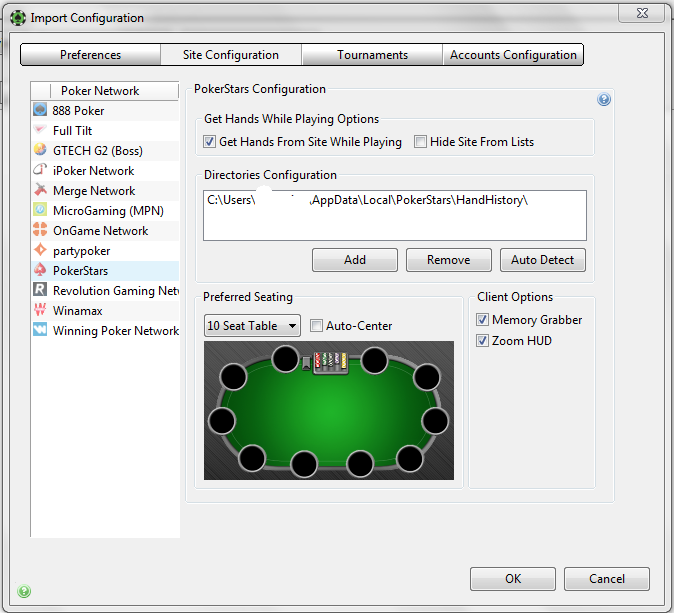Screen dimensions: 674x613
Task: Click the Cancel button
Action: pos(607,579)
